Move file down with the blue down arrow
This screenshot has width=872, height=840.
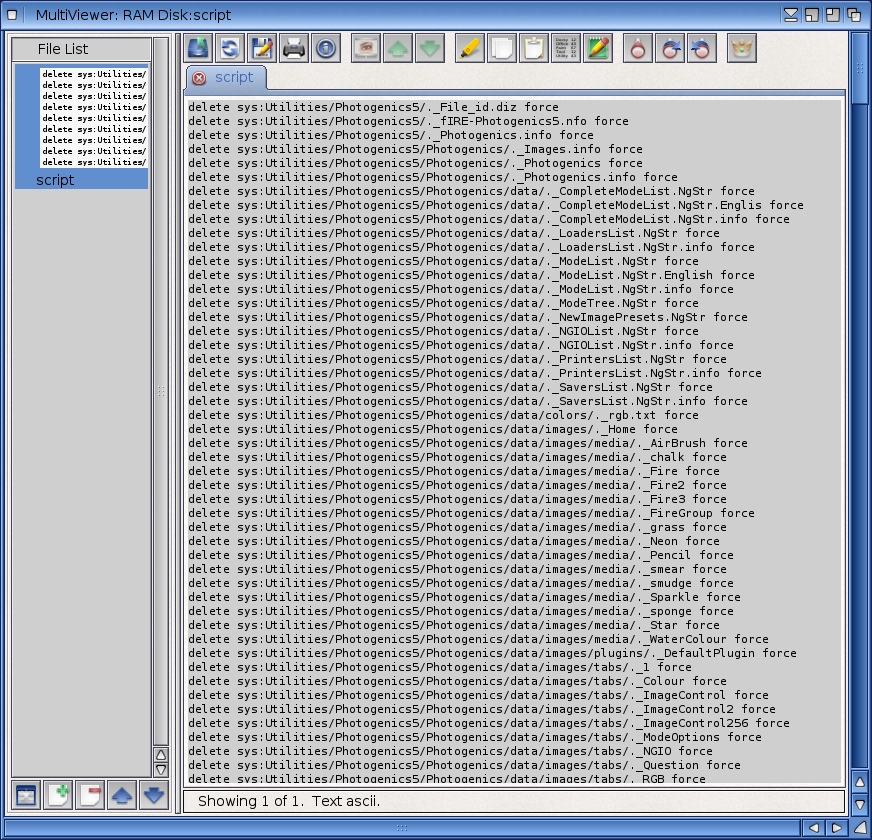(x=153, y=794)
